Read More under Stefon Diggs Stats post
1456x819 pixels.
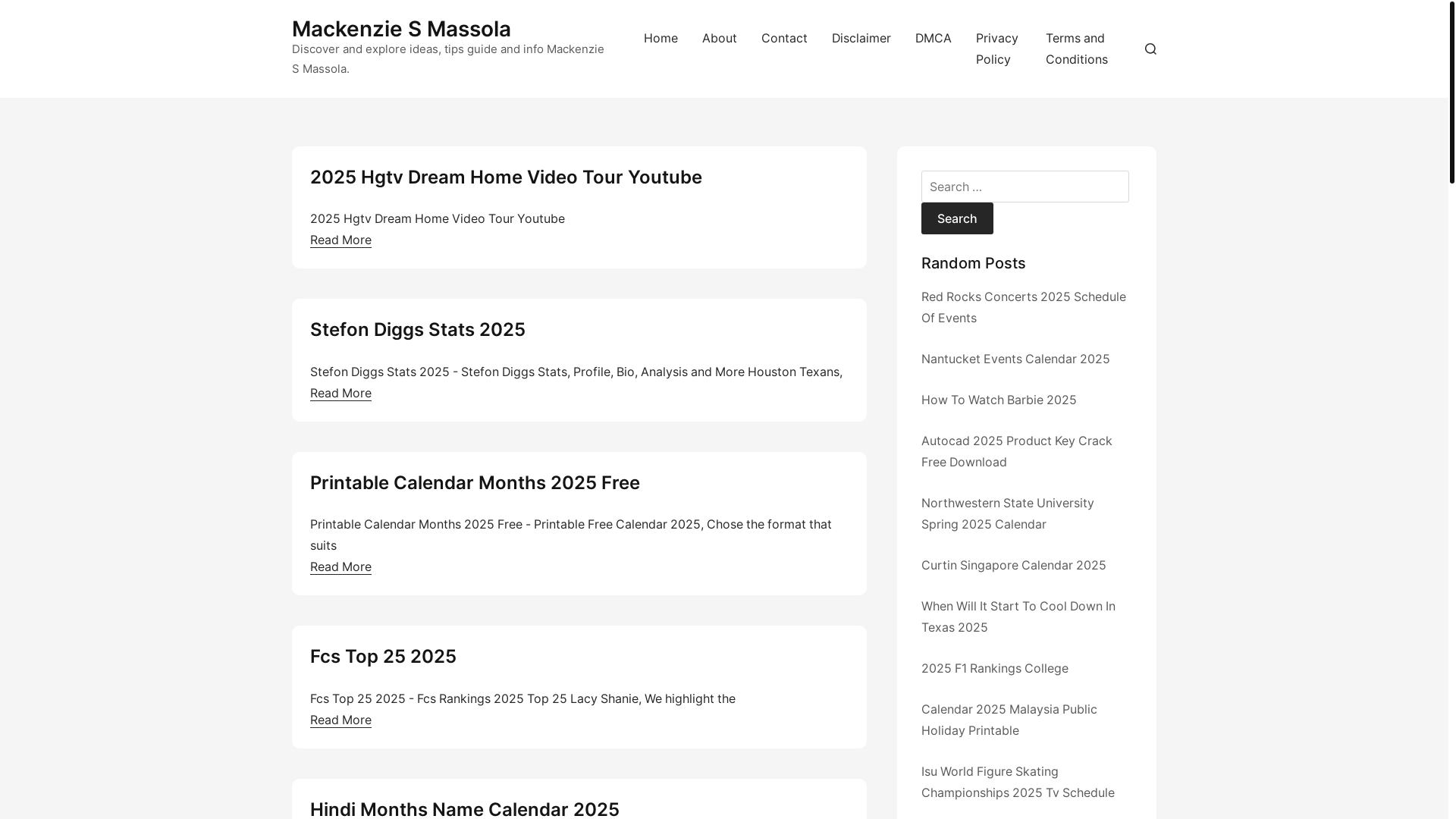coord(340,393)
